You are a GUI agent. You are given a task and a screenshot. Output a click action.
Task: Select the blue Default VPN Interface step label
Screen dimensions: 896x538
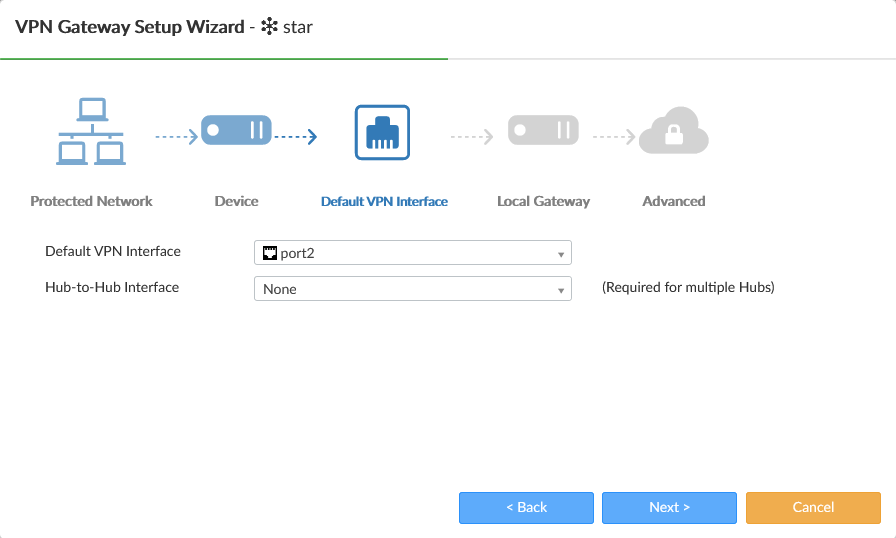pos(384,201)
